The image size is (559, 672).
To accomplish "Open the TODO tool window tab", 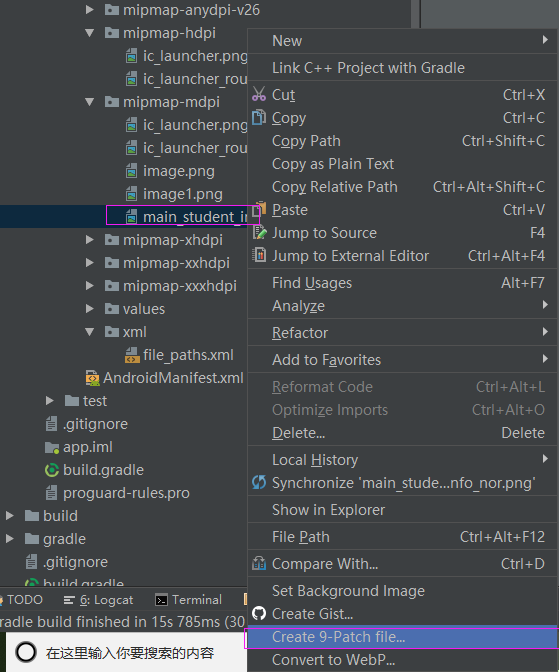I will tap(23, 600).
